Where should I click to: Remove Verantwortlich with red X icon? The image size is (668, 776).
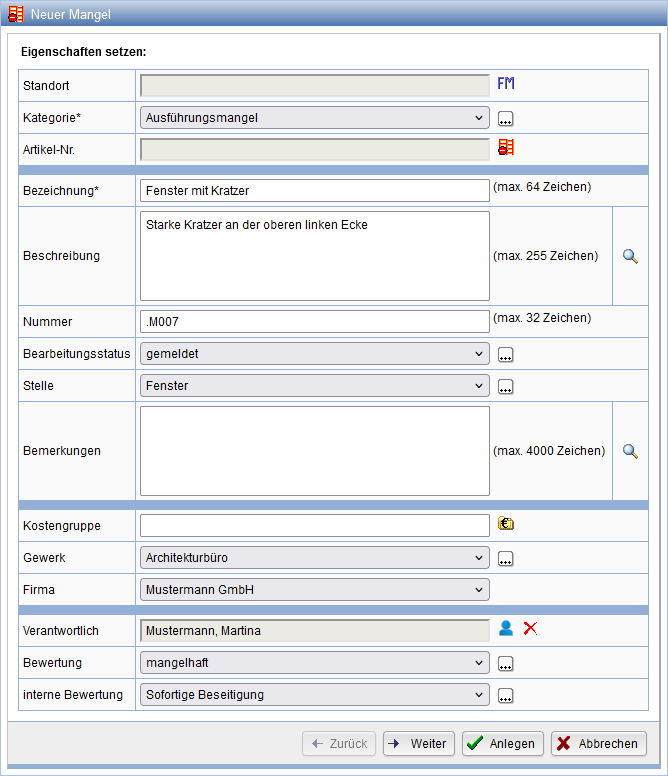coord(530,628)
